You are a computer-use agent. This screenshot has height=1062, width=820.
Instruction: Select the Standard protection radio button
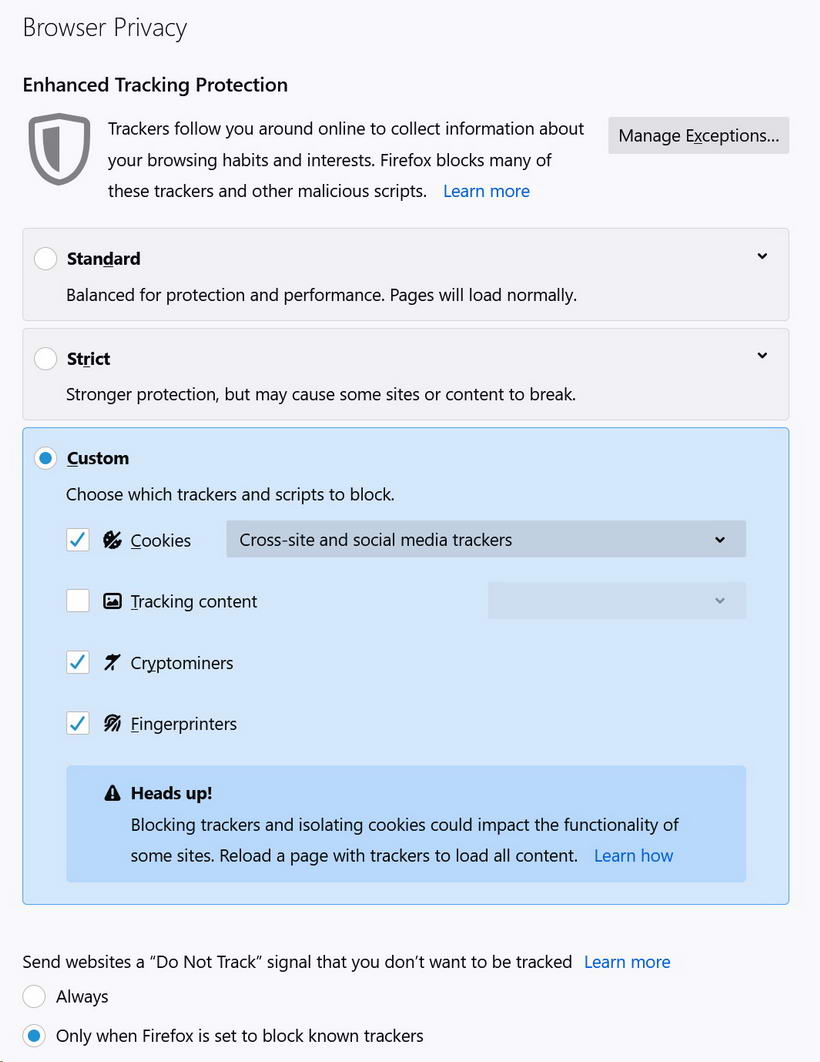[45, 259]
